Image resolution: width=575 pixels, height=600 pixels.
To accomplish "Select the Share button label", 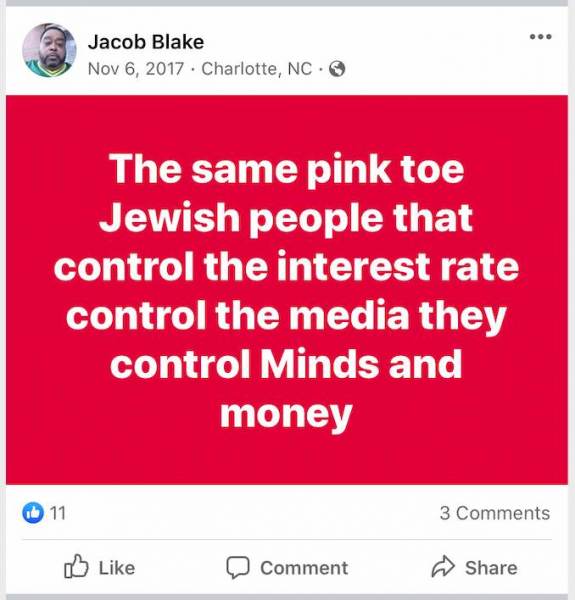I will pos(491,567).
